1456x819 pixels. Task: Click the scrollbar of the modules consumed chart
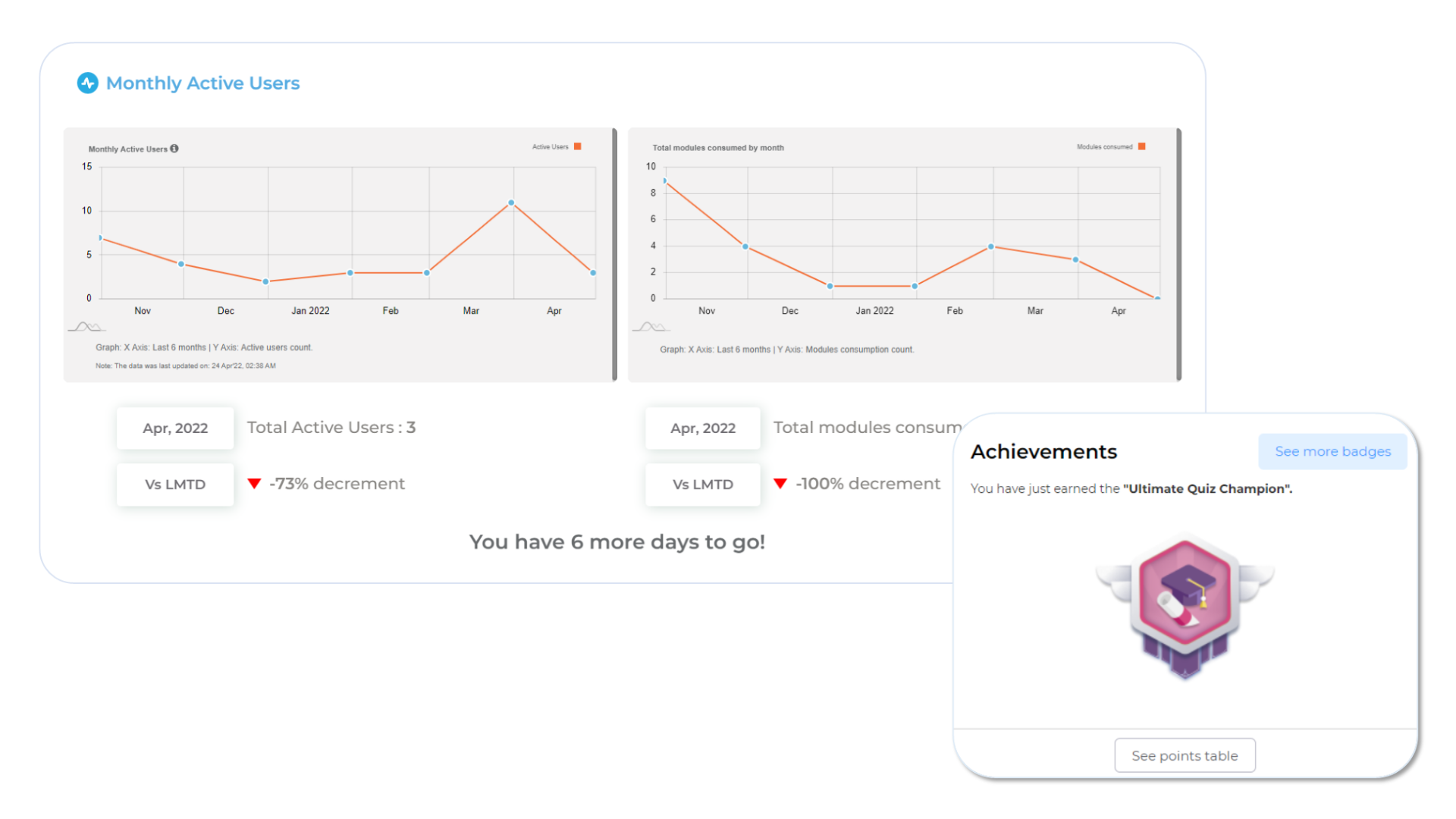[1179, 254]
